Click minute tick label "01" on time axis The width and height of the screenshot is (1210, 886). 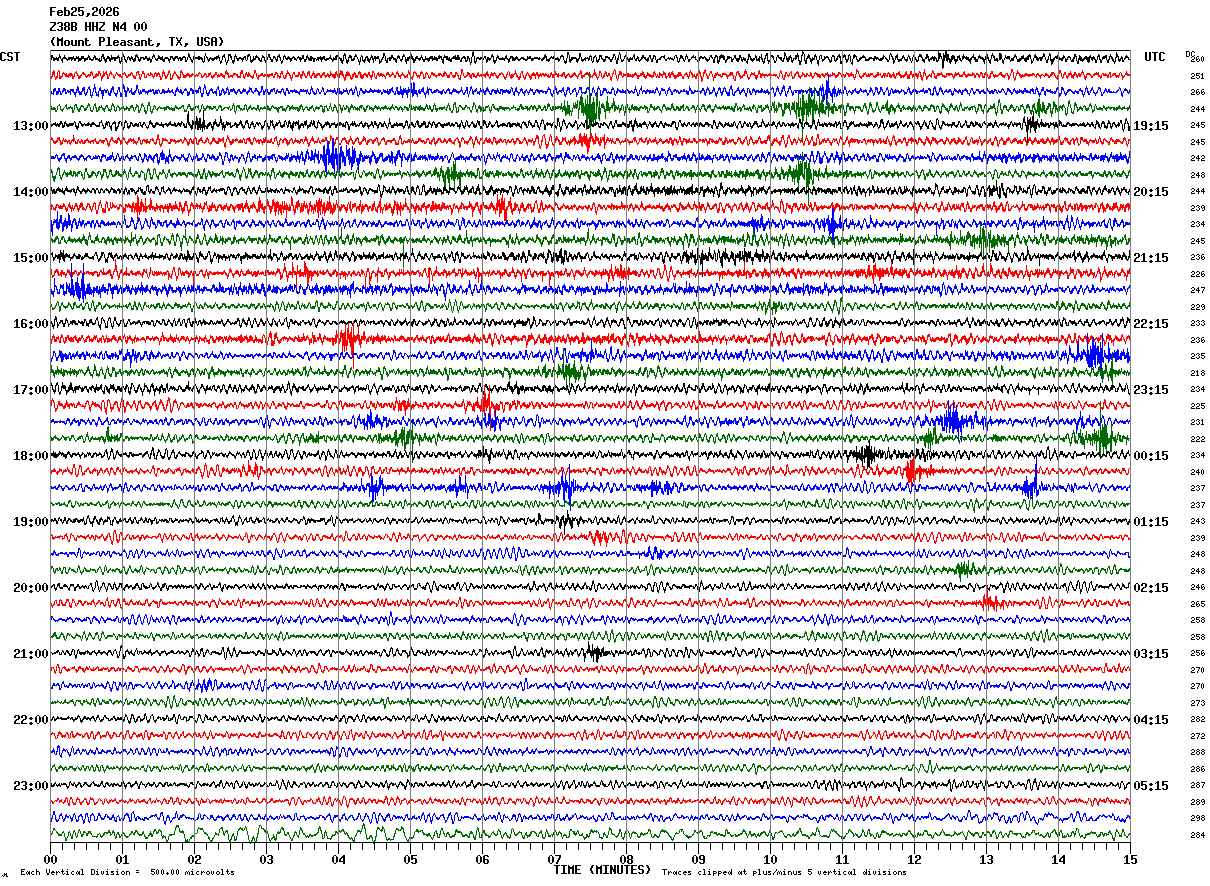pos(122,859)
